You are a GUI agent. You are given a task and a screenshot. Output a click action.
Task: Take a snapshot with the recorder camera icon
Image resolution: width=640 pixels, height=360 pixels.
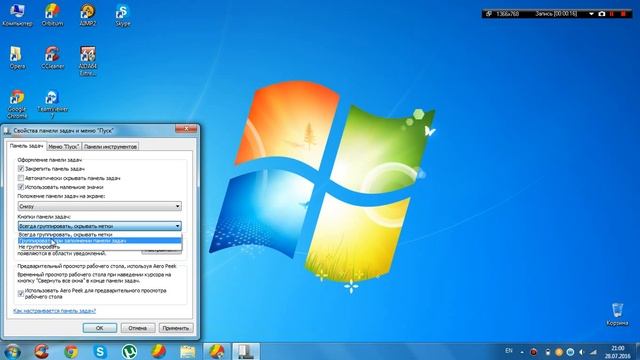click(x=602, y=14)
